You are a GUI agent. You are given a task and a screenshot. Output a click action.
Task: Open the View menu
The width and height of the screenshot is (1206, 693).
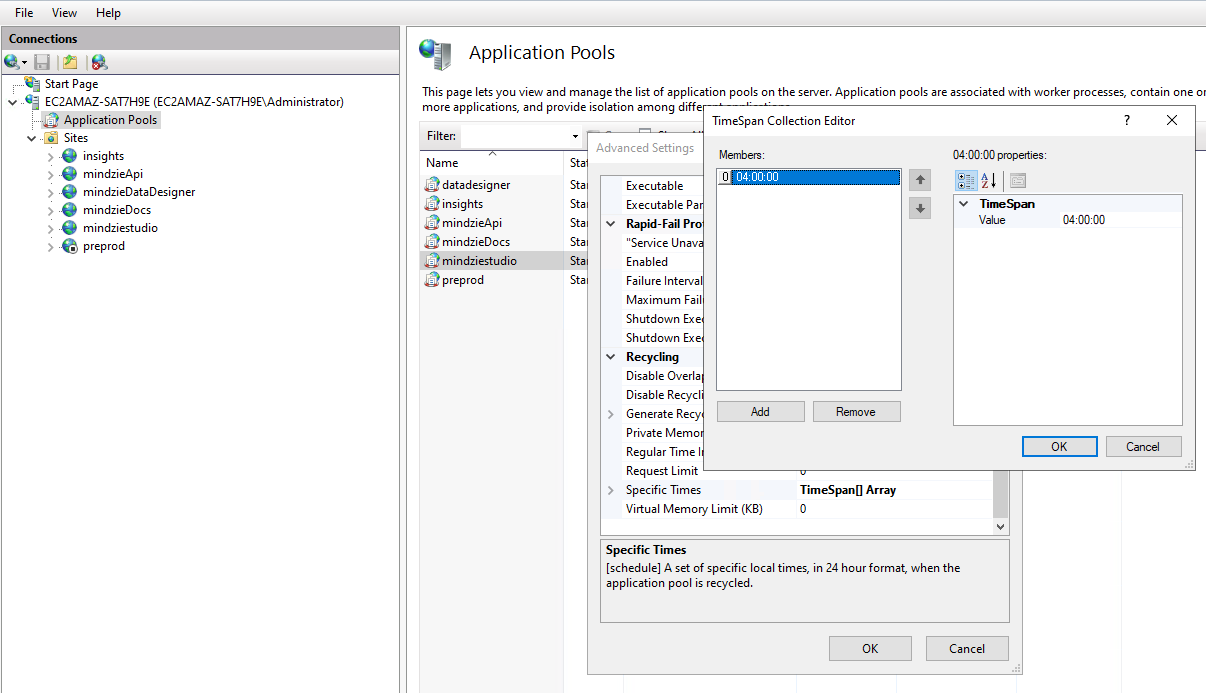tap(64, 13)
